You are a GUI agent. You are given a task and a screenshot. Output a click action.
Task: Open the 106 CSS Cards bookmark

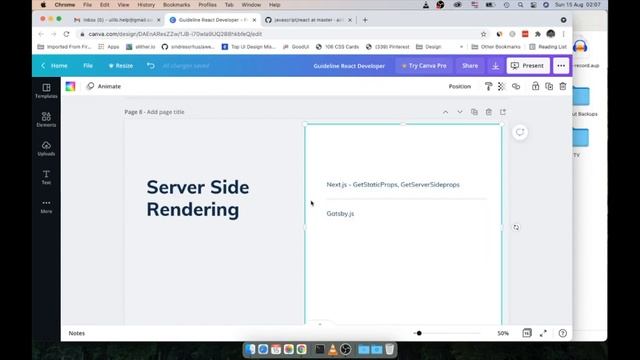point(337,47)
